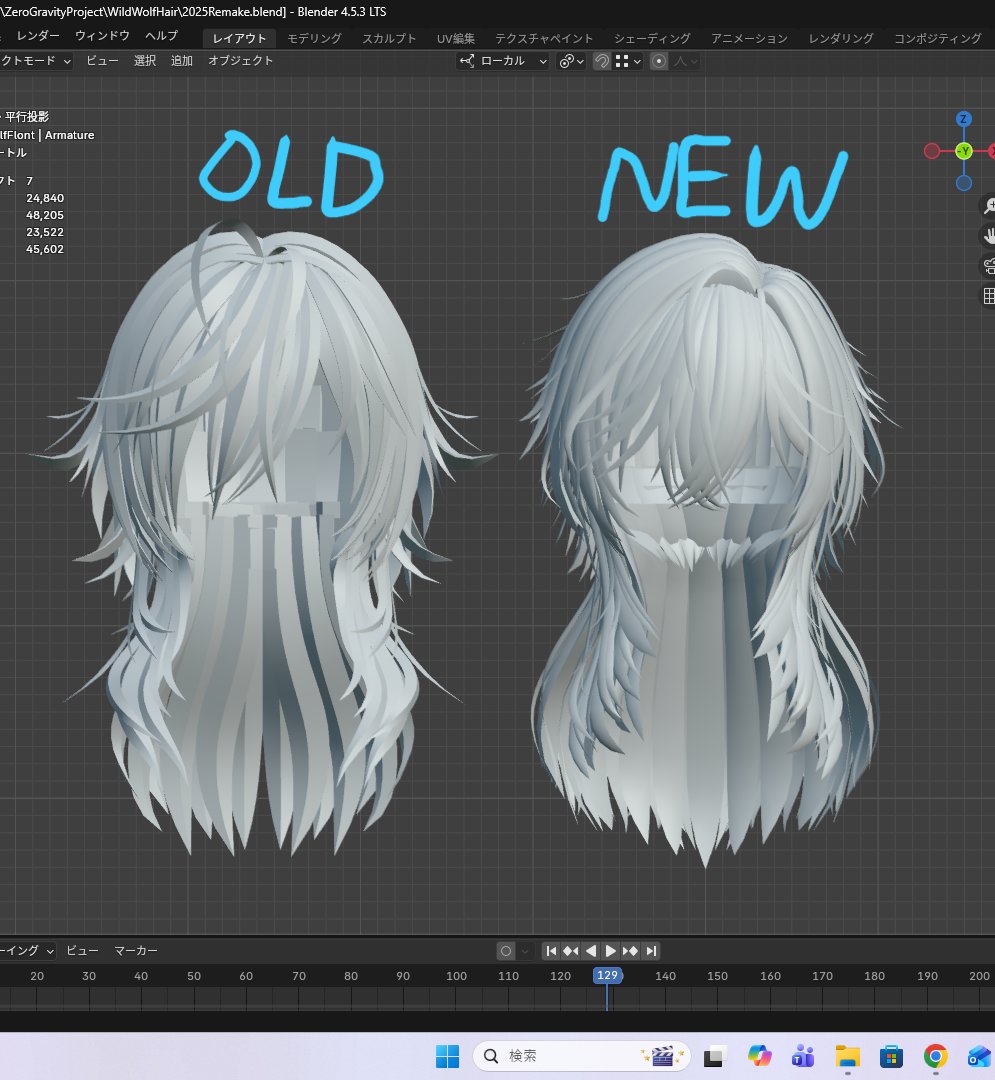
Task: Open the snapping options dropdown
Action: tap(629, 61)
